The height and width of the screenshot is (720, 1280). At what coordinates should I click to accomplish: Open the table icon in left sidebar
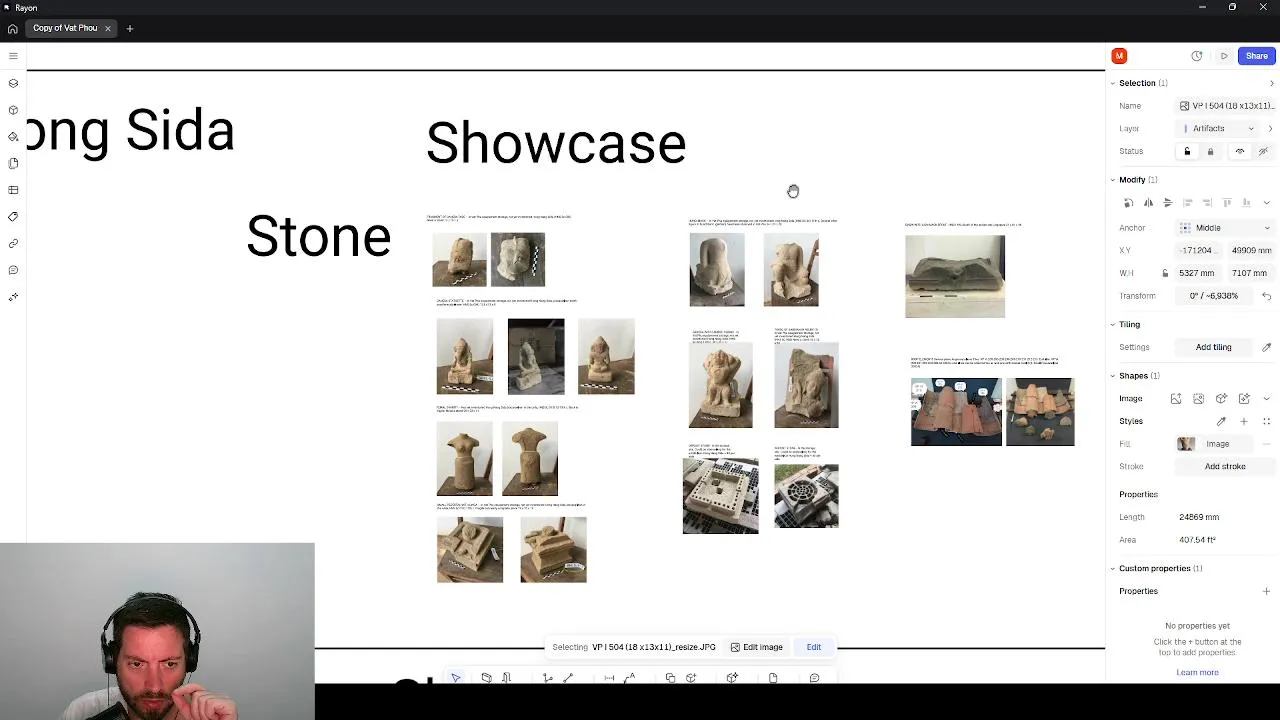point(13,190)
